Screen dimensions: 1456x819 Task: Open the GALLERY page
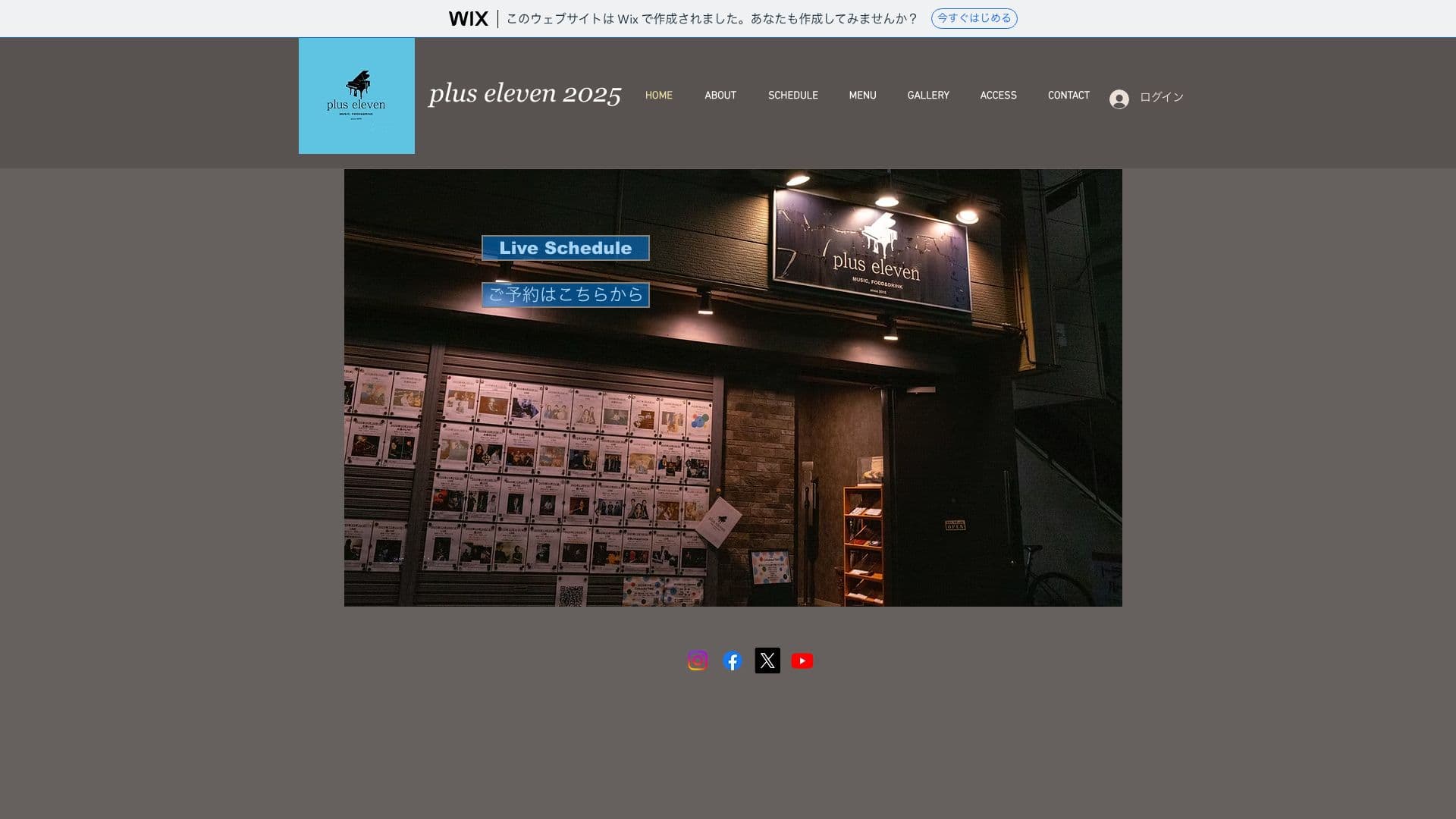(x=927, y=96)
